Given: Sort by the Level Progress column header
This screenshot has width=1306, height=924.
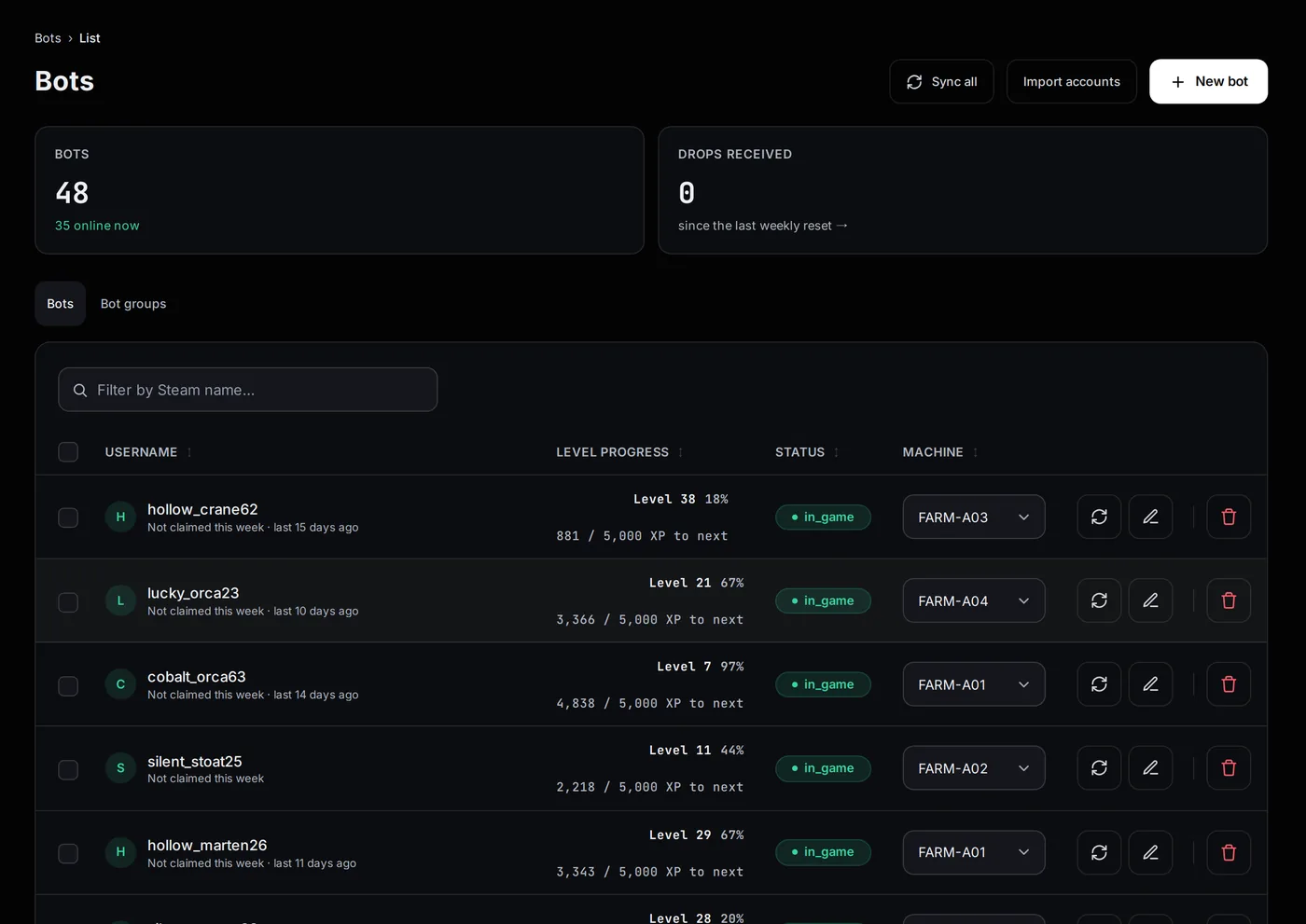Looking at the screenshot, I should point(619,452).
